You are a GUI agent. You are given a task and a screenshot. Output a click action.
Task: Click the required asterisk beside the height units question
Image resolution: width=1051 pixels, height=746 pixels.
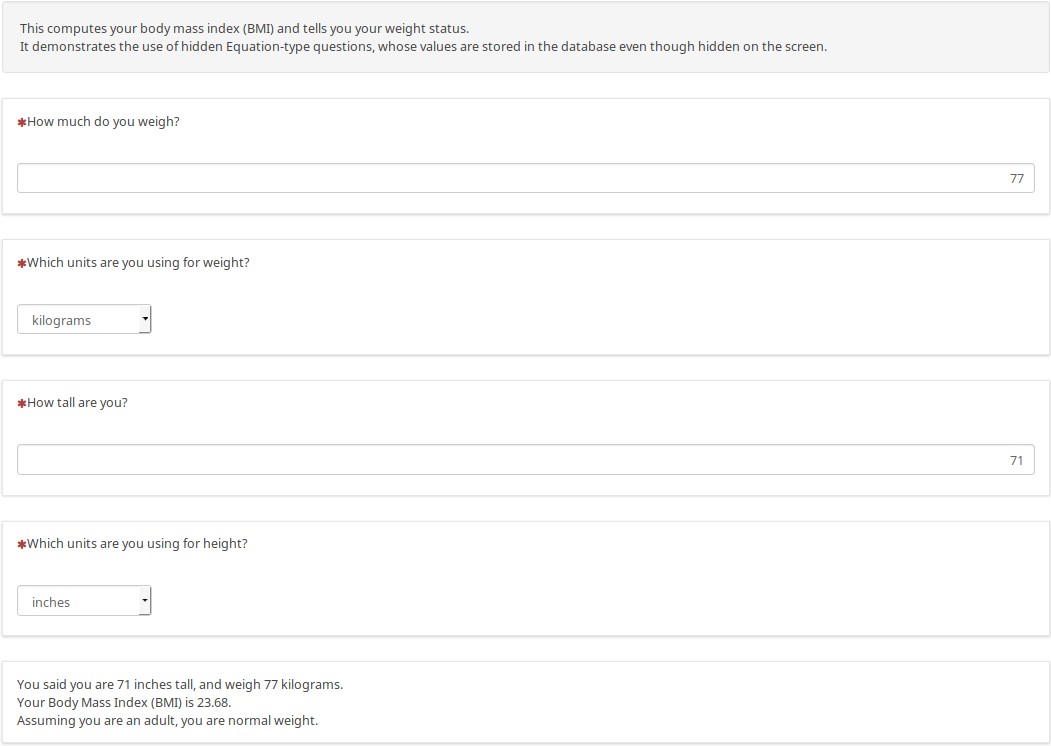[22, 545]
